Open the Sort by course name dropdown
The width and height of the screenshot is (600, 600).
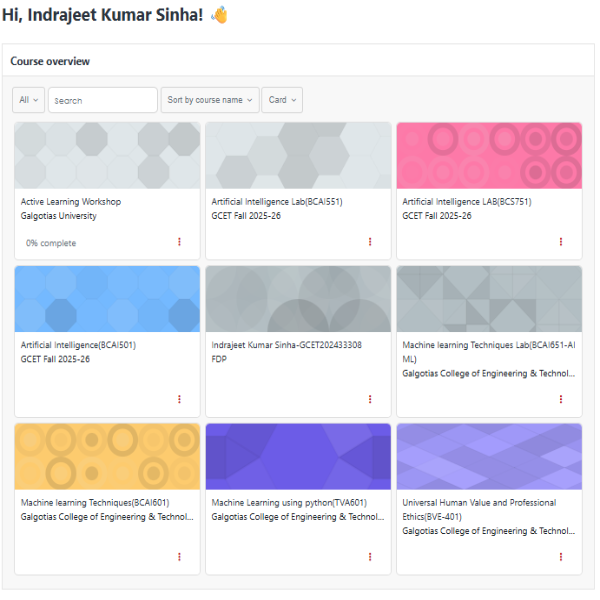click(x=209, y=100)
